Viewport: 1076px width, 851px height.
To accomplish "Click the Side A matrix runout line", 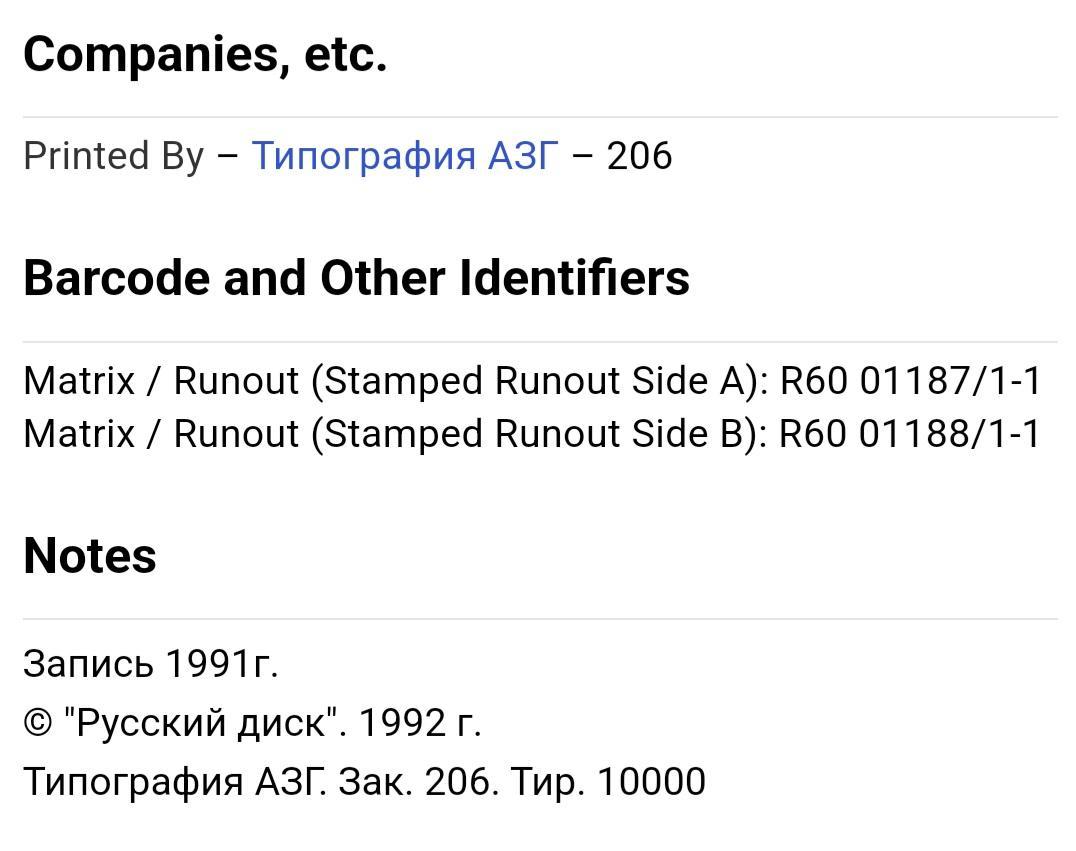I will 533,381.
